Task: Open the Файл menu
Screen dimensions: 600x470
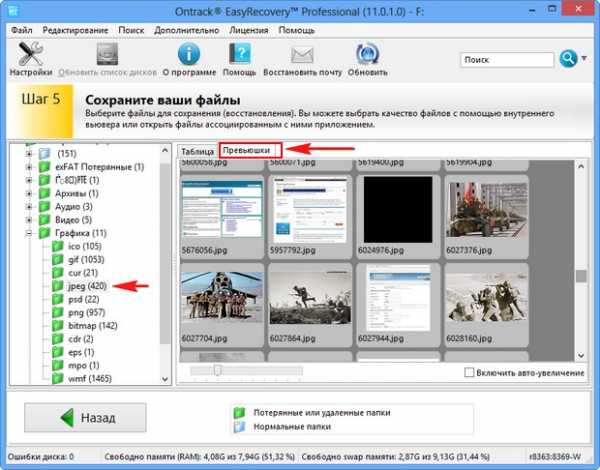Action: click(x=21, y=30)
